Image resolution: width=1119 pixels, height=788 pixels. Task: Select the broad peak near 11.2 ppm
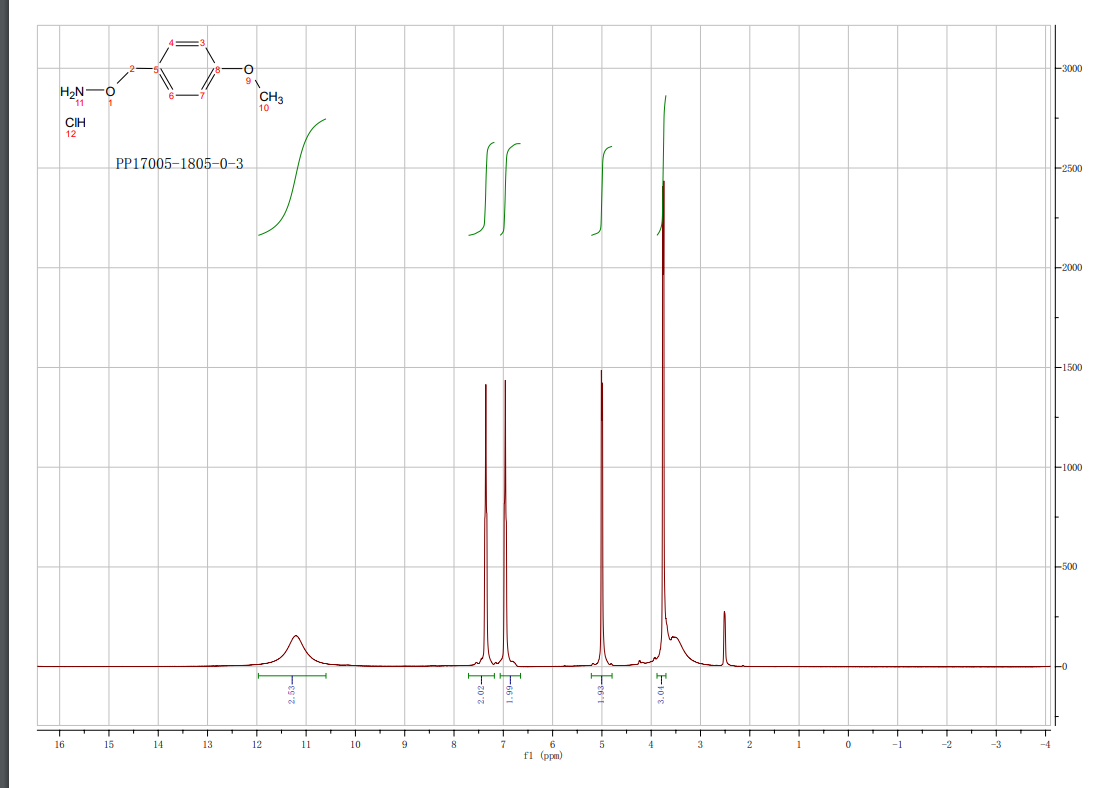tap(296, 640)
